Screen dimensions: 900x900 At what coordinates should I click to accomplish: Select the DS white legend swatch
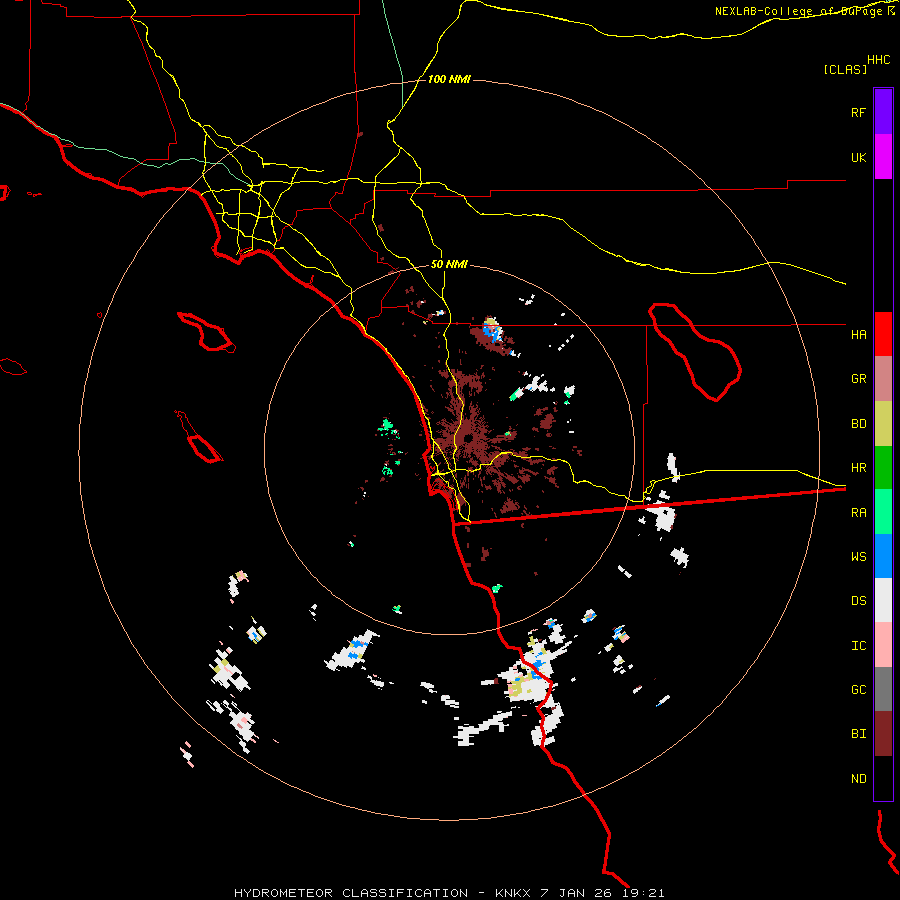(883, 600)
